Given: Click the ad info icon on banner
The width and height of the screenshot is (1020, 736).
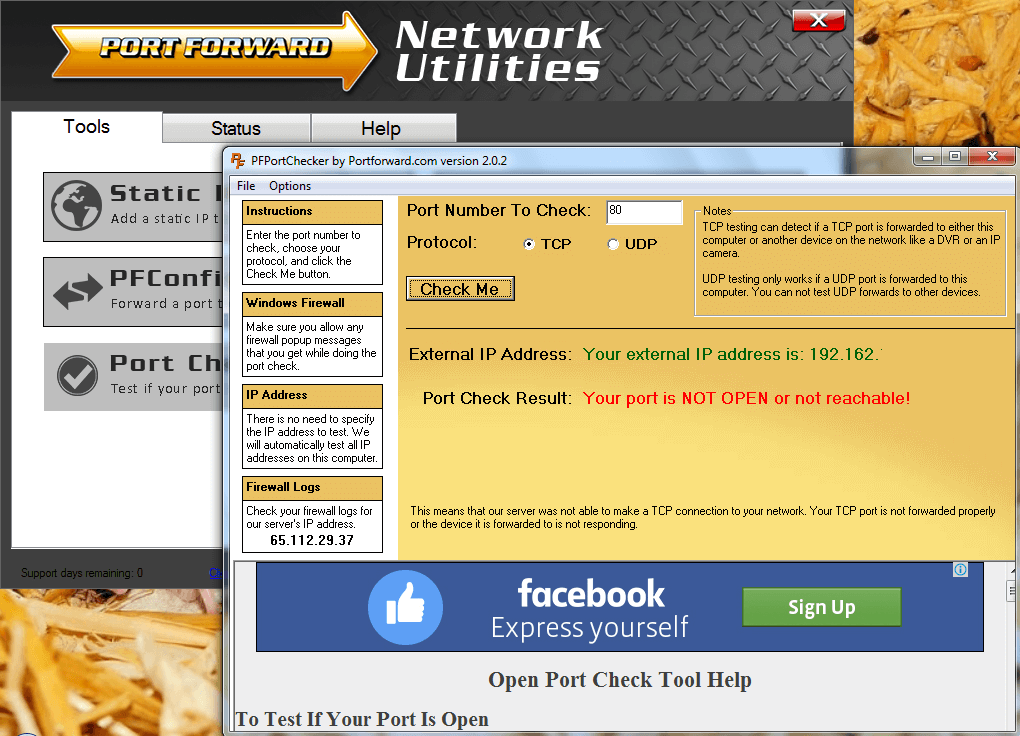Looking at the screenshot, I should tap(960, 570).
